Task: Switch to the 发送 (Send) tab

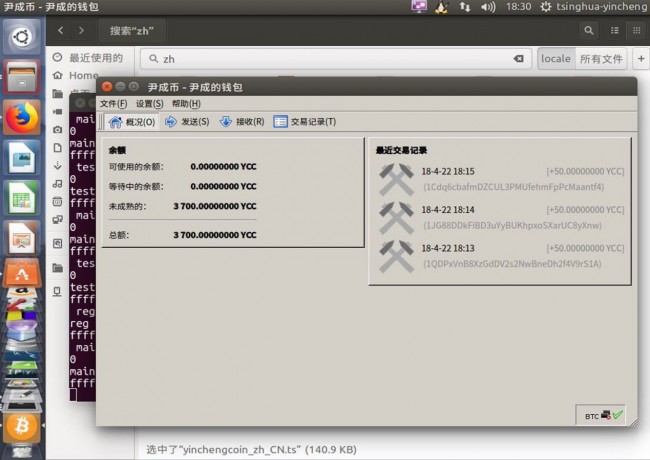Action: point(186,122)
